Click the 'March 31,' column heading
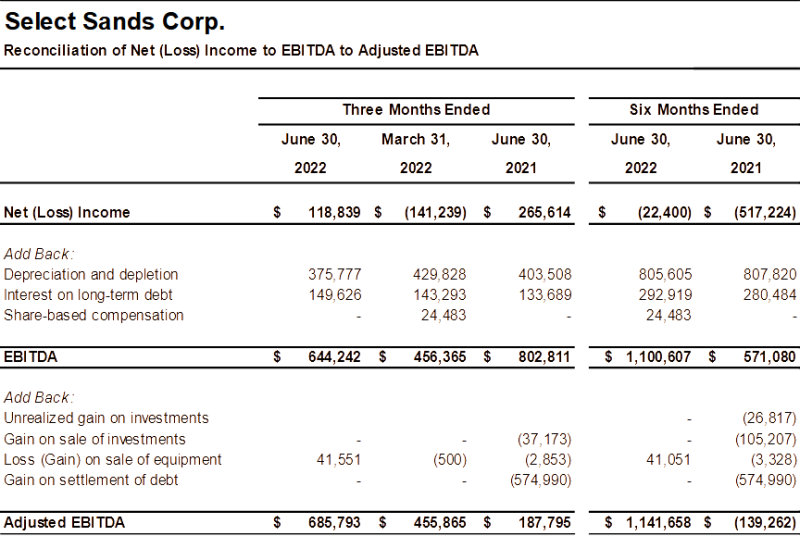This screenshot has height=536, width=800. [416, 139]
